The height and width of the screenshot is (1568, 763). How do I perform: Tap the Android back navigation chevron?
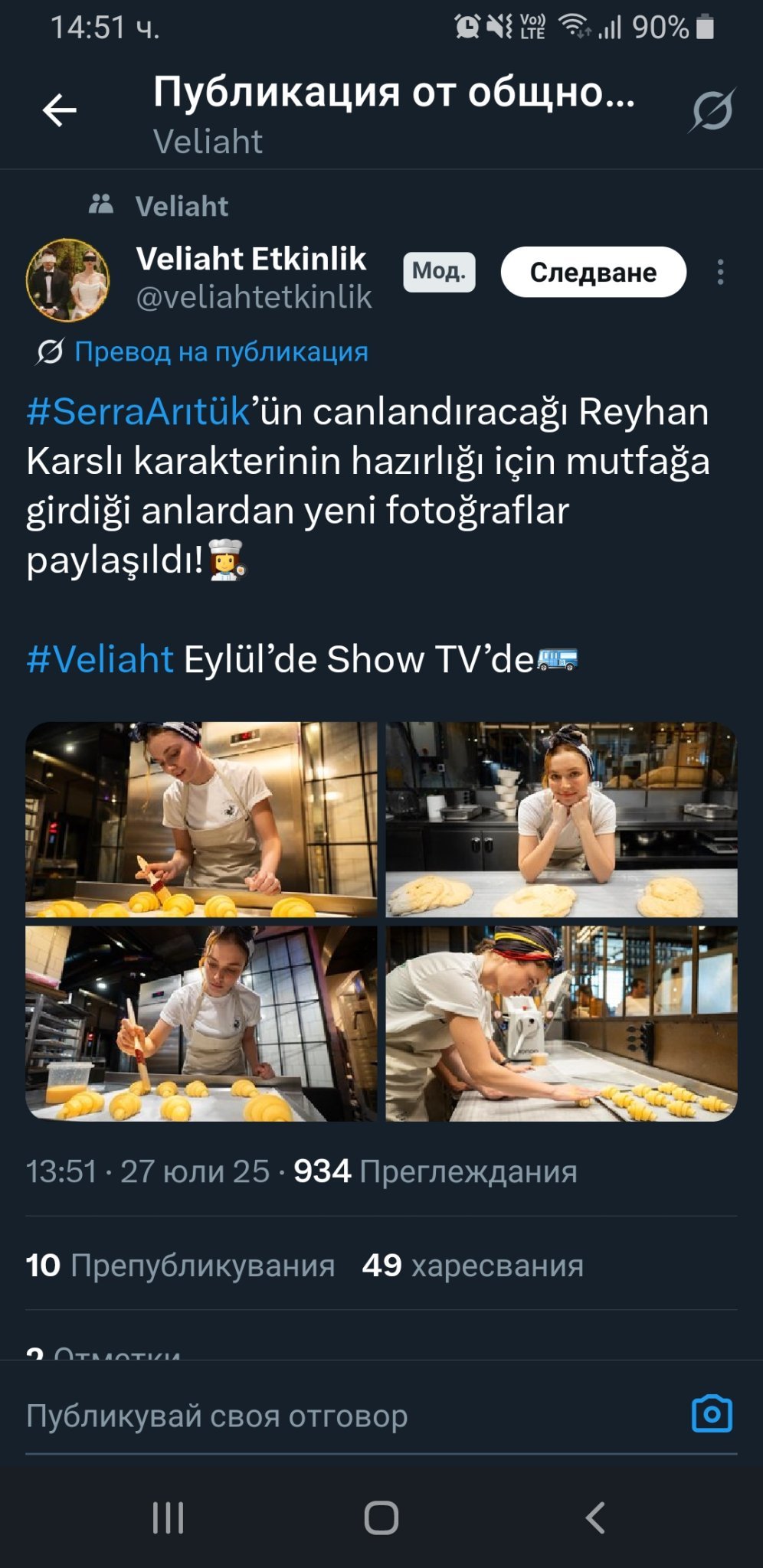coord(595,1517)
